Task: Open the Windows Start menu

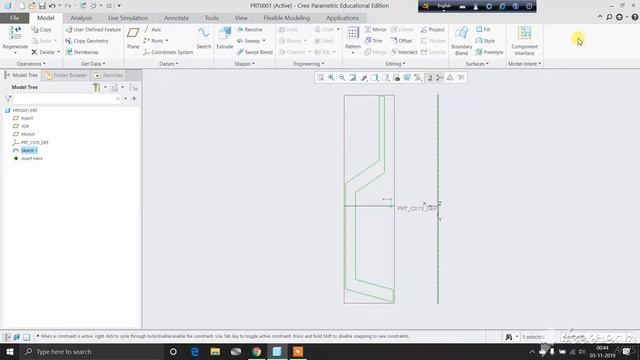Action: 10,351
